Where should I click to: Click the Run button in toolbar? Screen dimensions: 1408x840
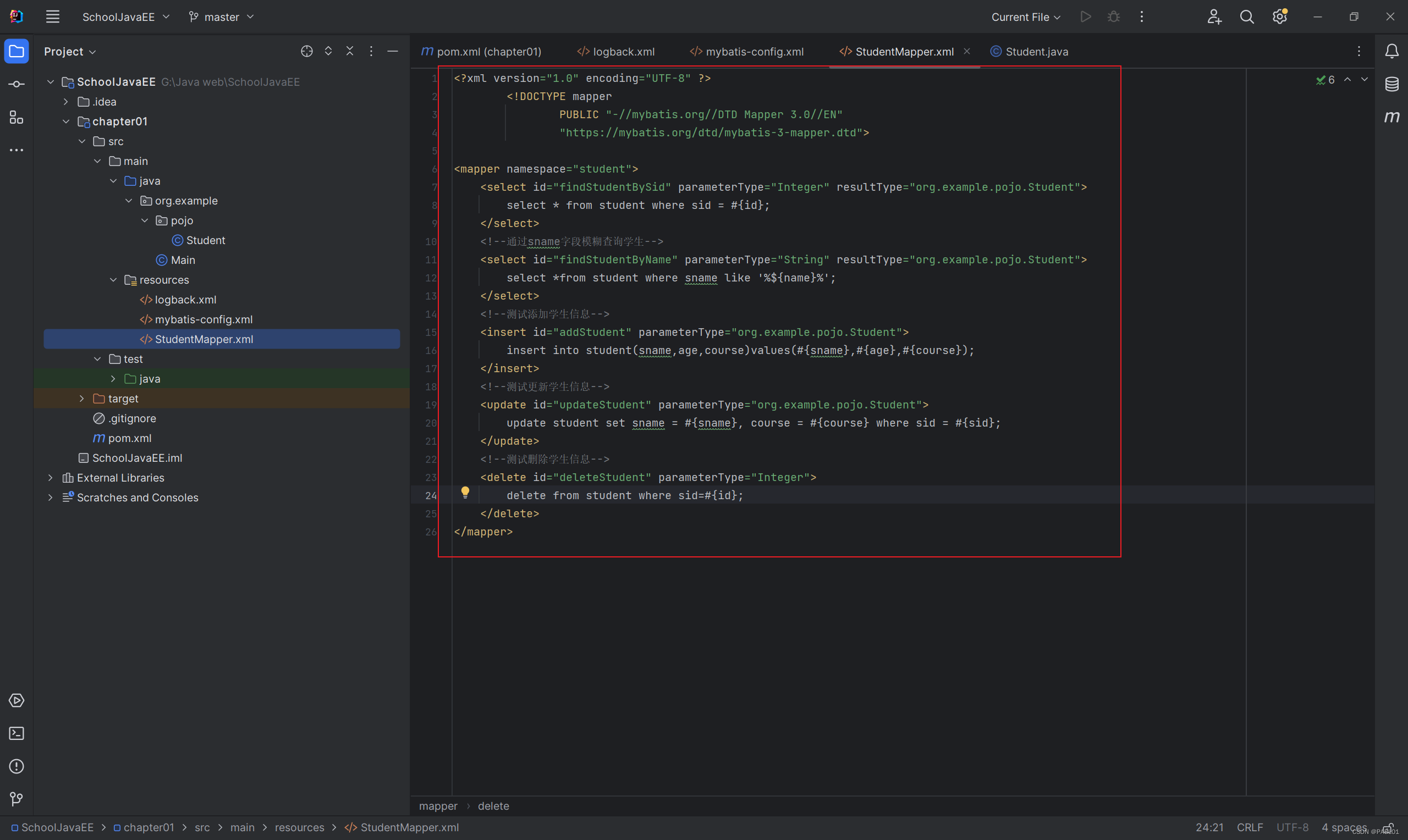point(1086,16)
